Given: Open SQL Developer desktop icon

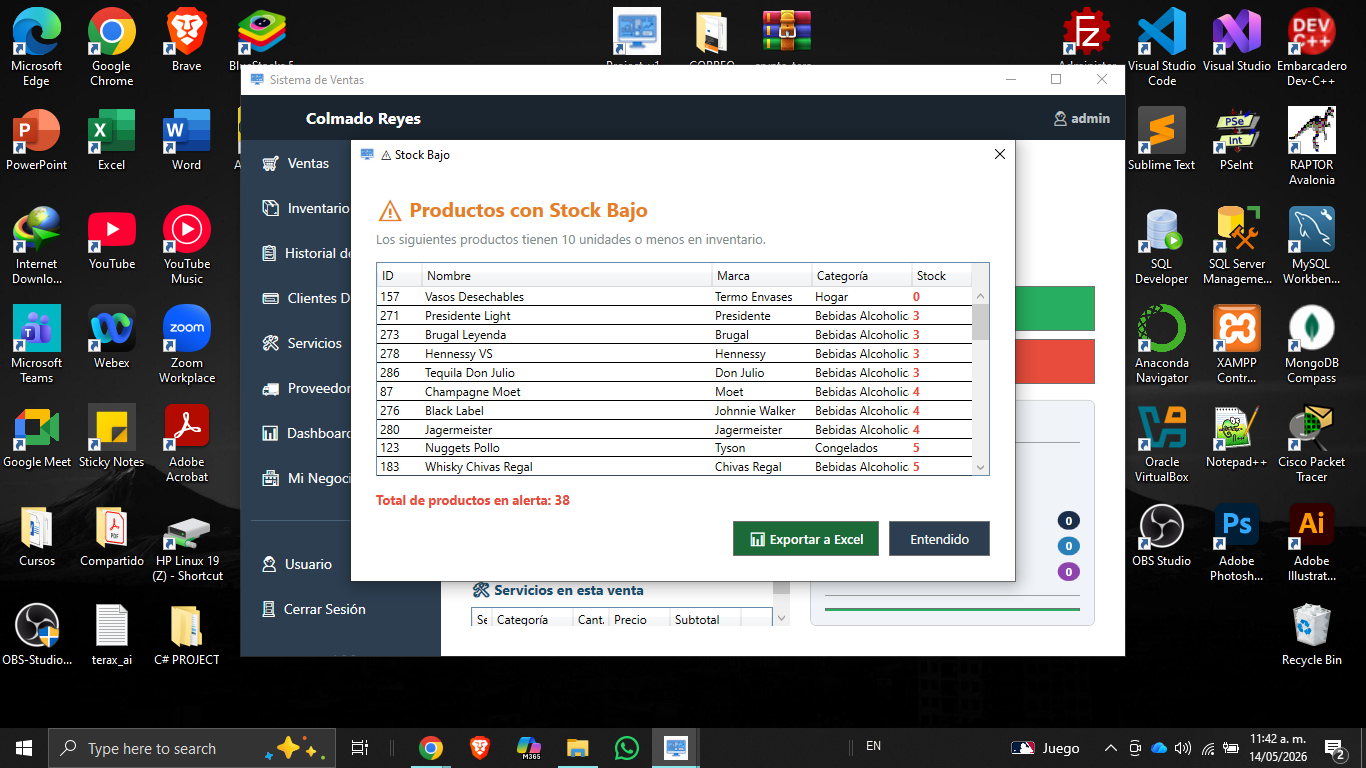Looking at the screenshot, I should [x=1162, y=245].
